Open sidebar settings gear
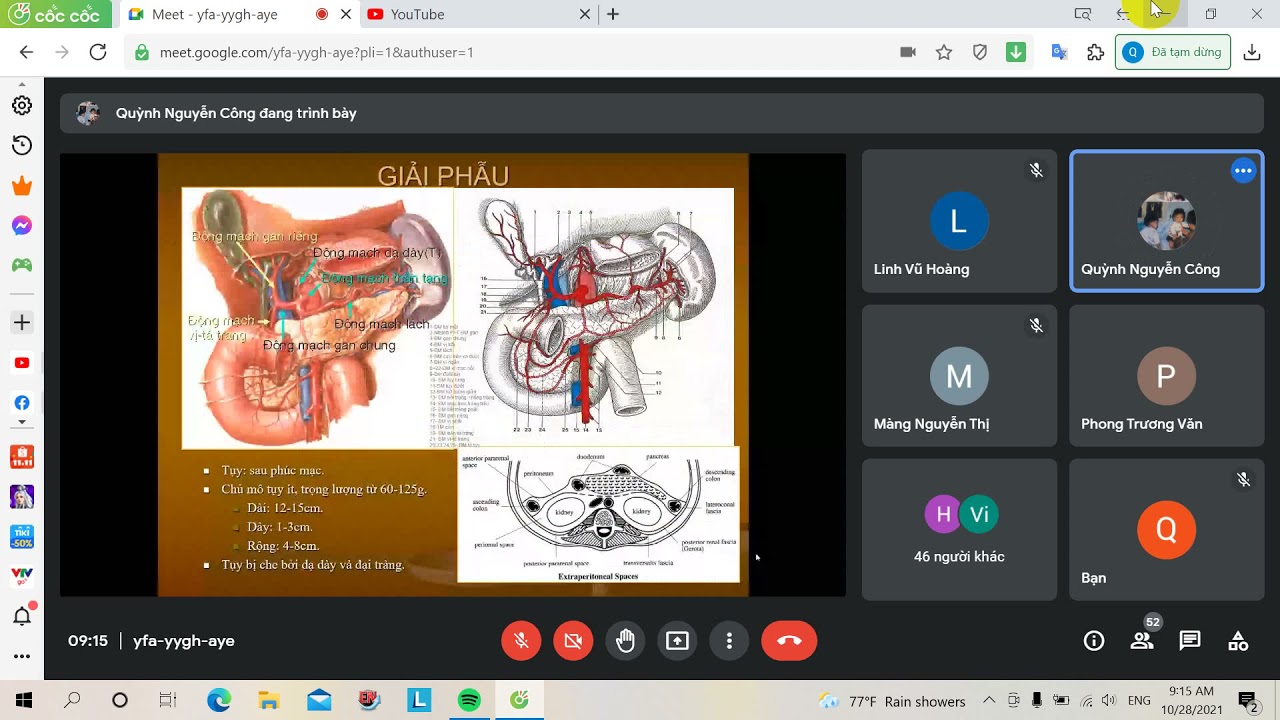This screenshot has height=720, width=1280. 22,106
